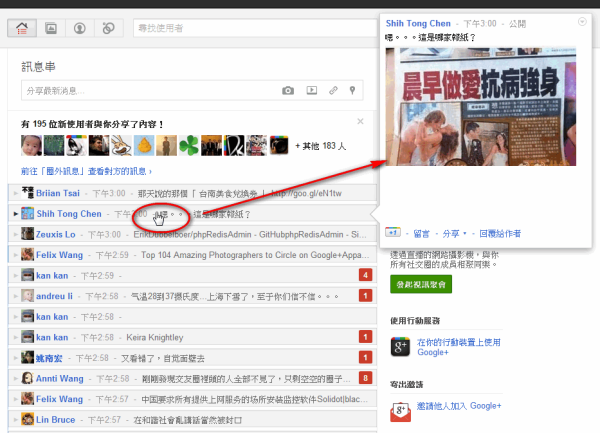Screen dimensions: 600x433
Task: Expand the Briian Tsai post row
Action: pos(192,193)
